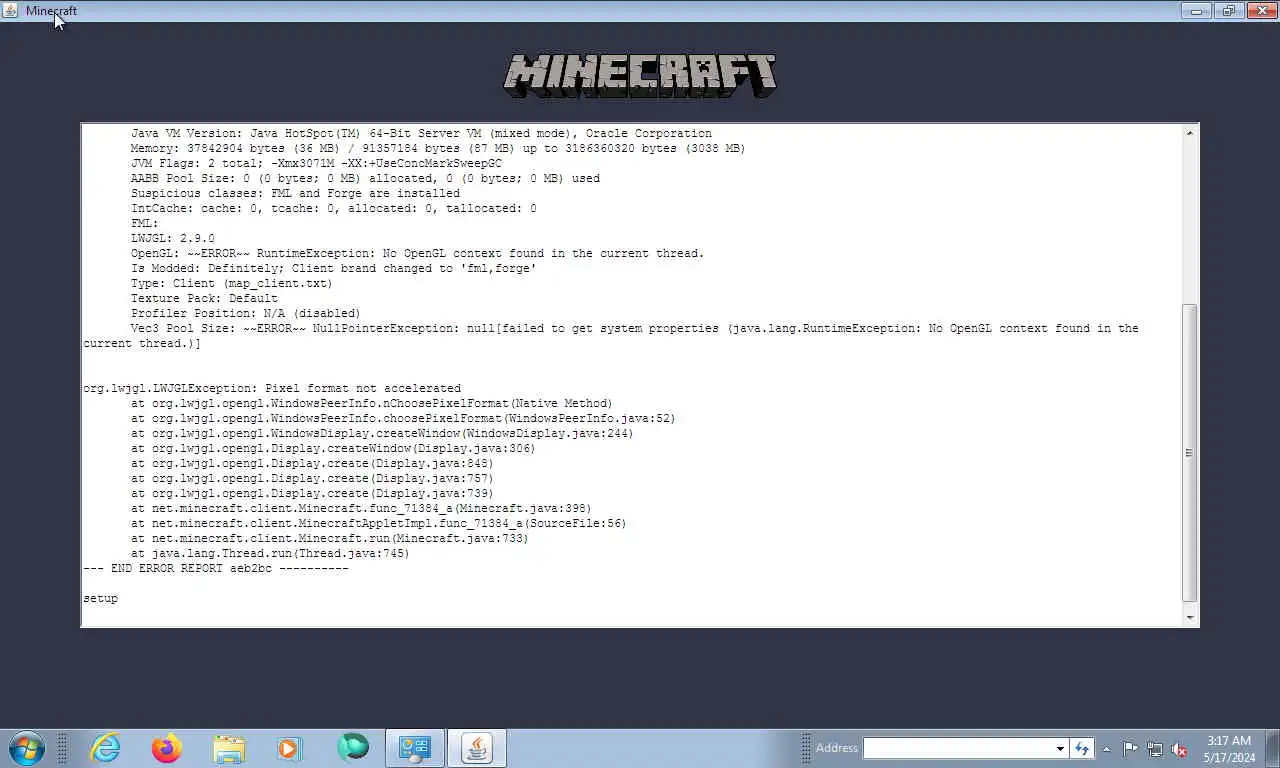The width and height of the screenshot is (1280, 768).
Task: Click 'Type: Client (map_client.txt)' line
Action: tap(231, 283)
